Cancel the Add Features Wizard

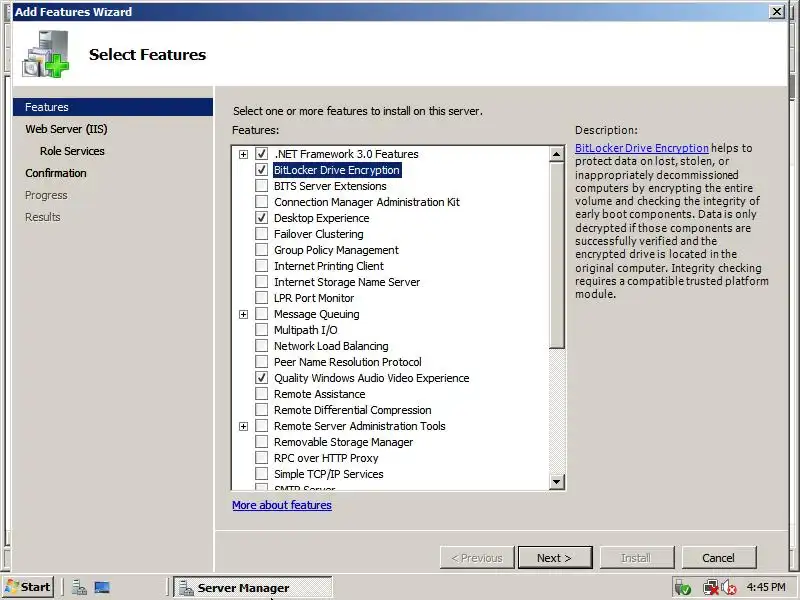point(719,558)
